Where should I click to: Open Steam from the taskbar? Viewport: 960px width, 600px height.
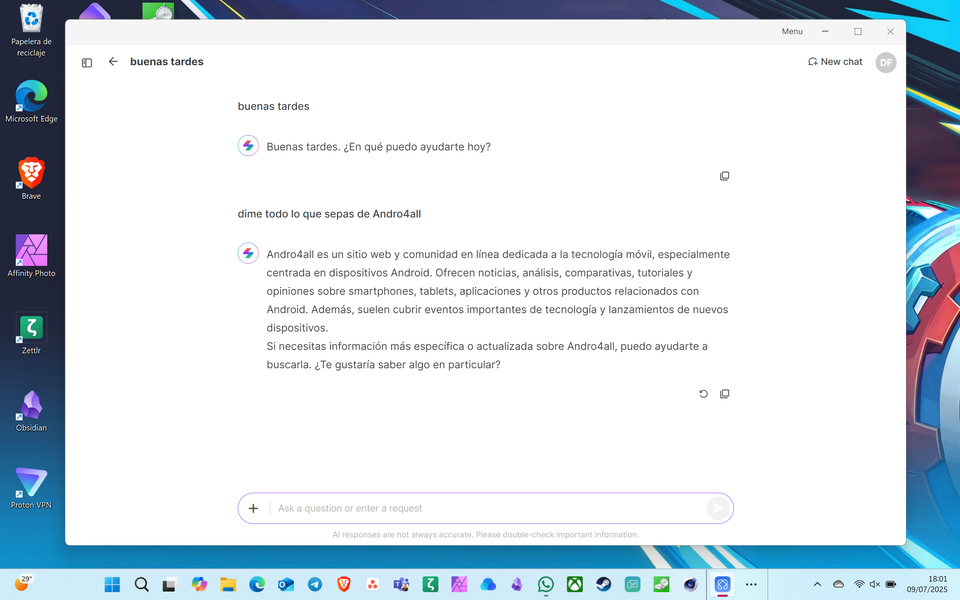click(x=604, y=585)
